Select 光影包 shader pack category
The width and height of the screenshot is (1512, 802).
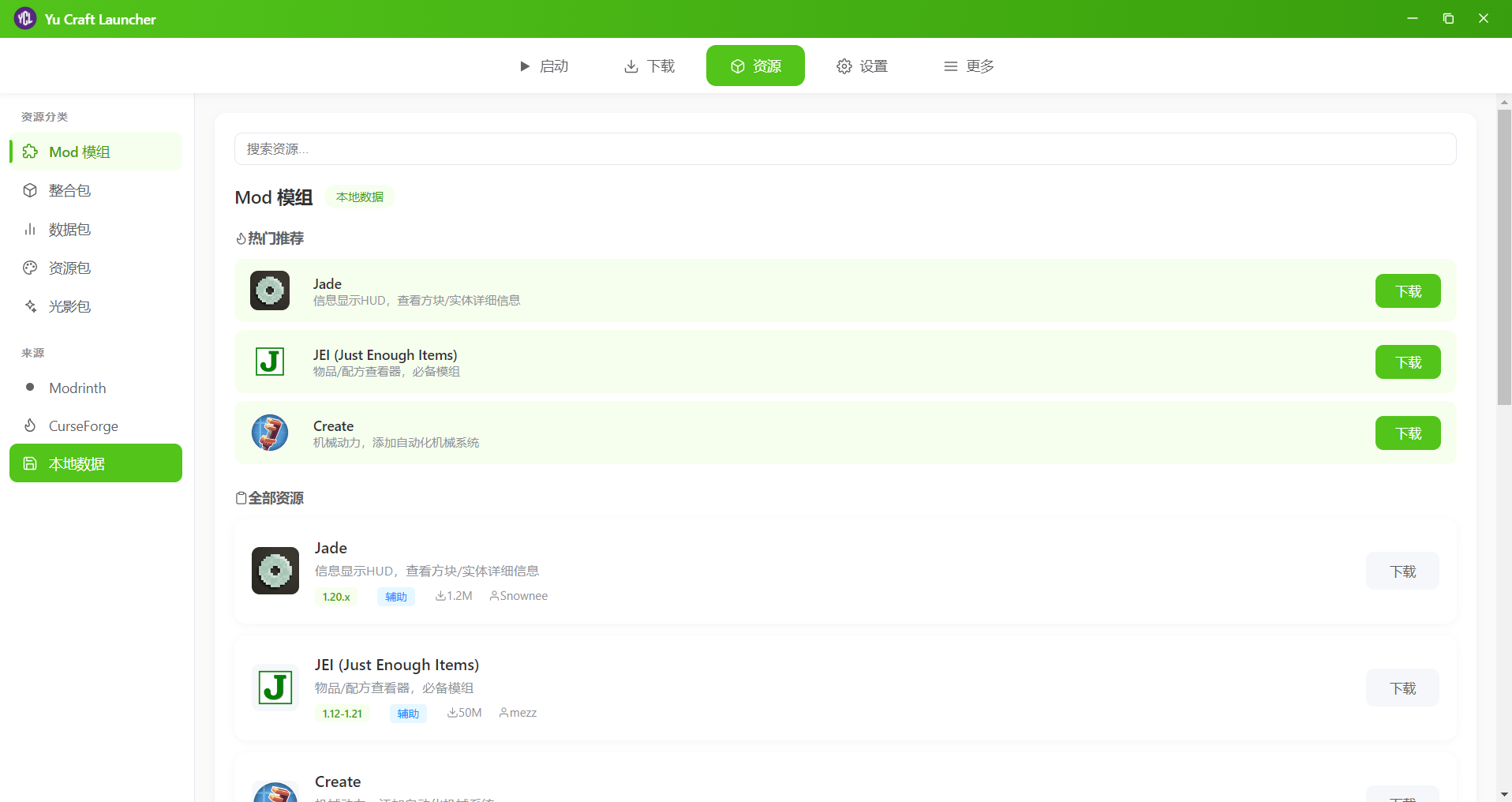[x=95, y=306]
